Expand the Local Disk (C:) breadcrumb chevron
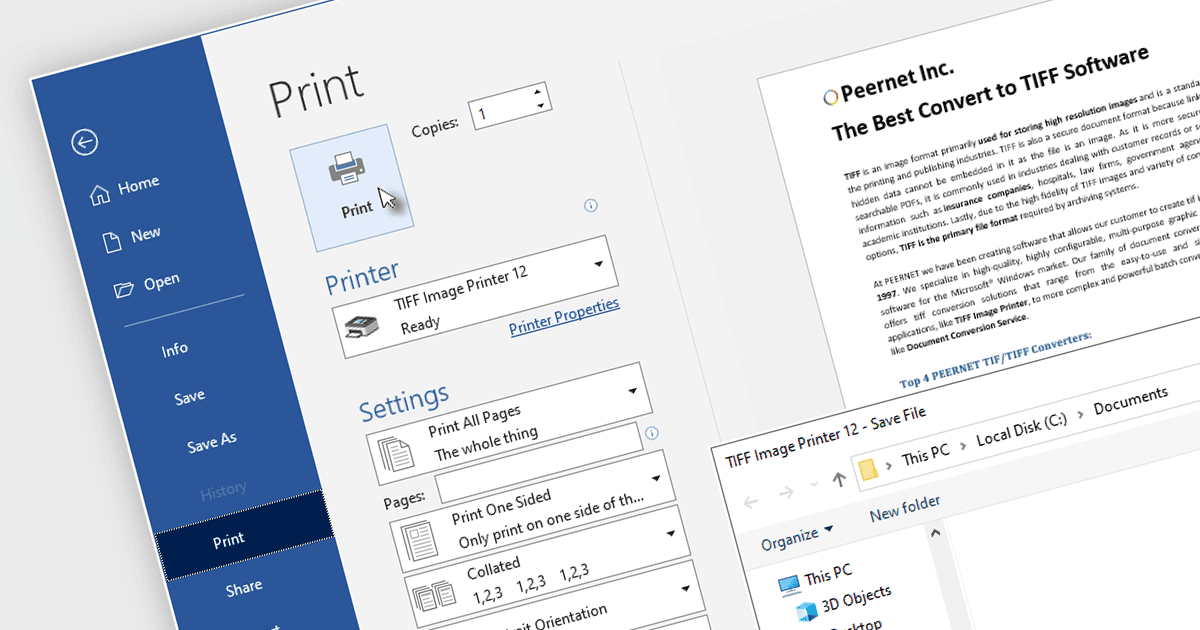Screen dimensions: 1200x630 [1081, 416]
